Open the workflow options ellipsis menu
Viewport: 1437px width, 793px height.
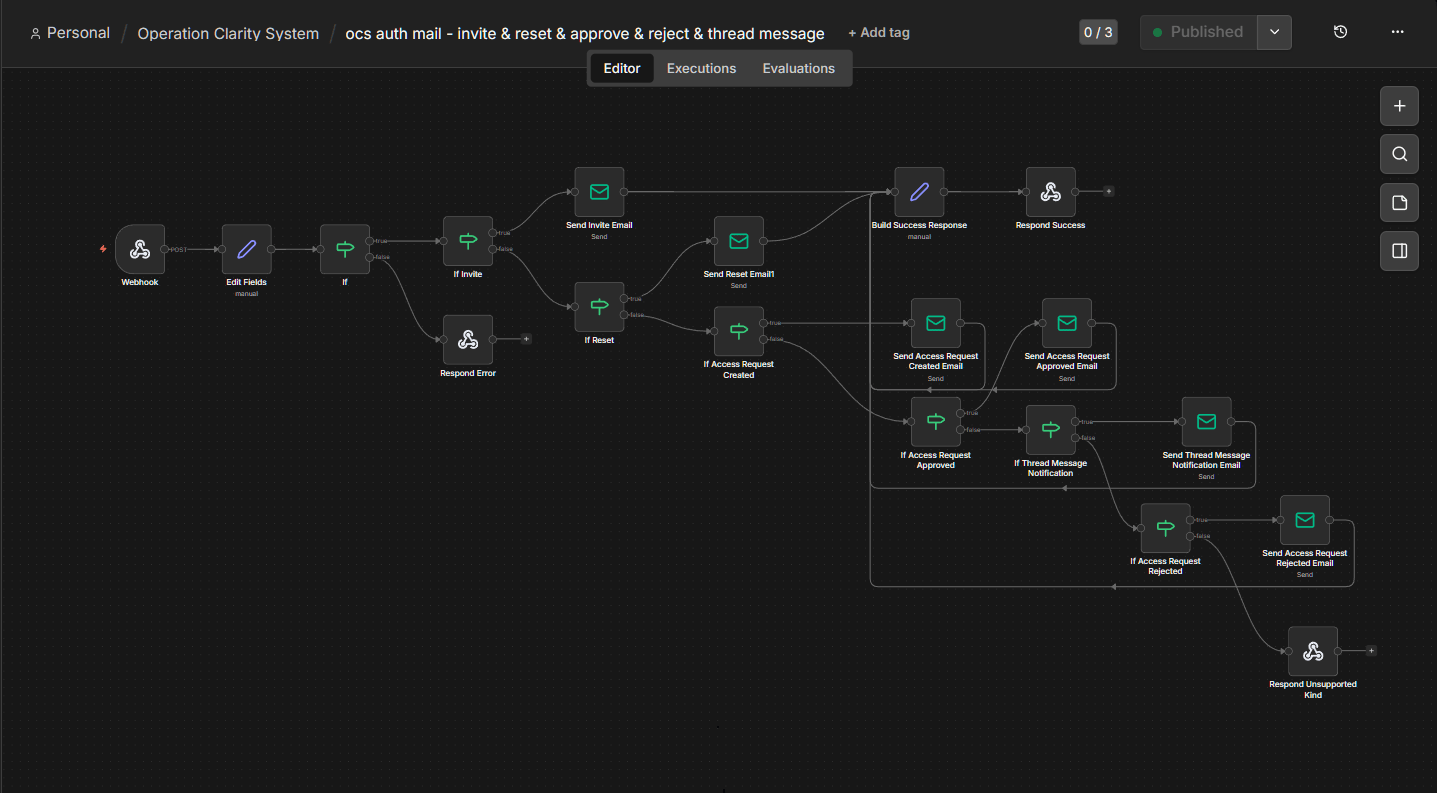click(x=1397, y=33)
